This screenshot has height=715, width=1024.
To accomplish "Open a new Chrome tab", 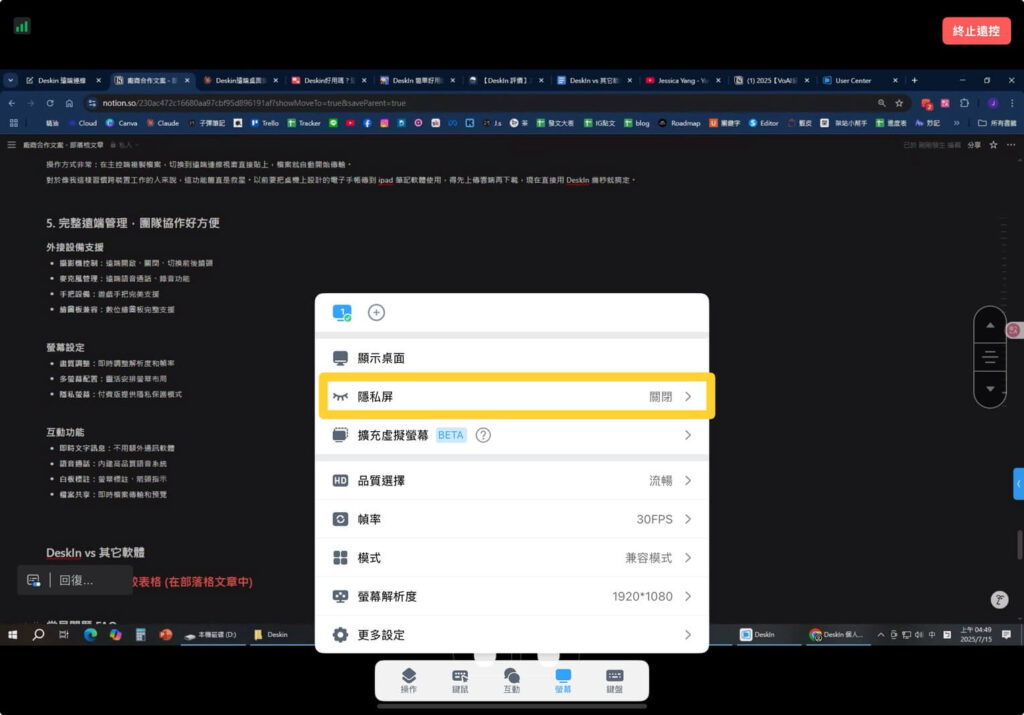I will click(x=914, y=80).
